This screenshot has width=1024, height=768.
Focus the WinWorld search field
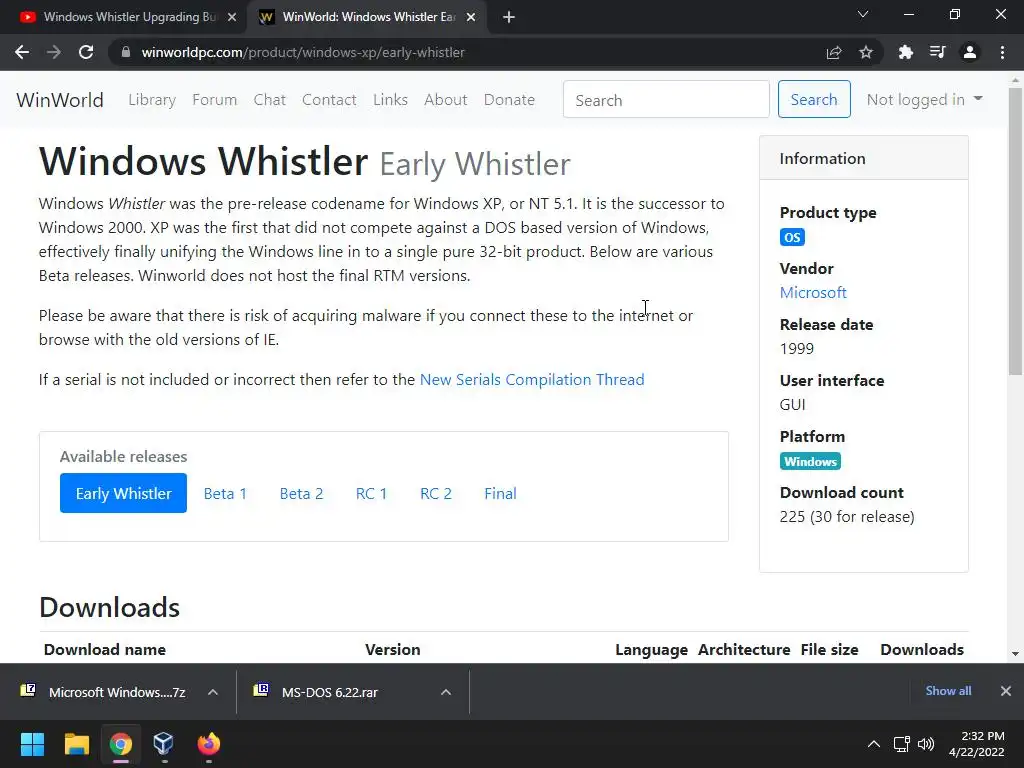(x=666, y=99)
